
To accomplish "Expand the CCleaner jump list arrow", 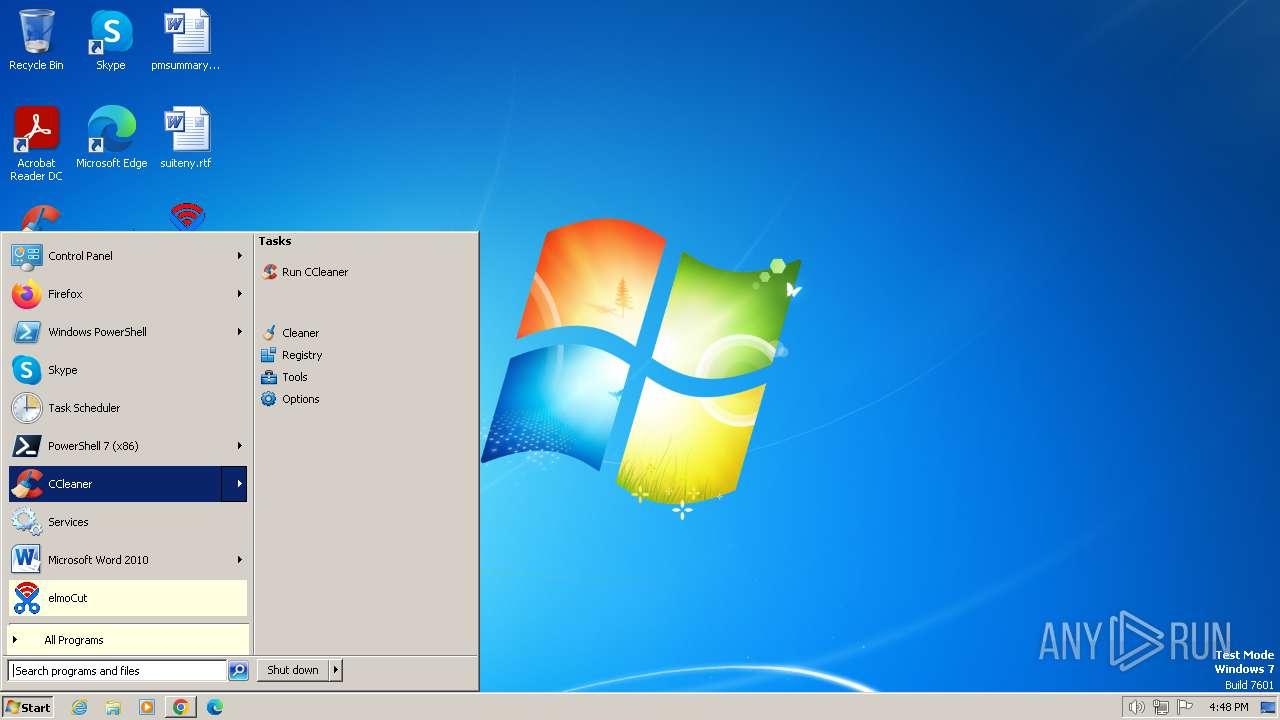I will coord(235,484).
